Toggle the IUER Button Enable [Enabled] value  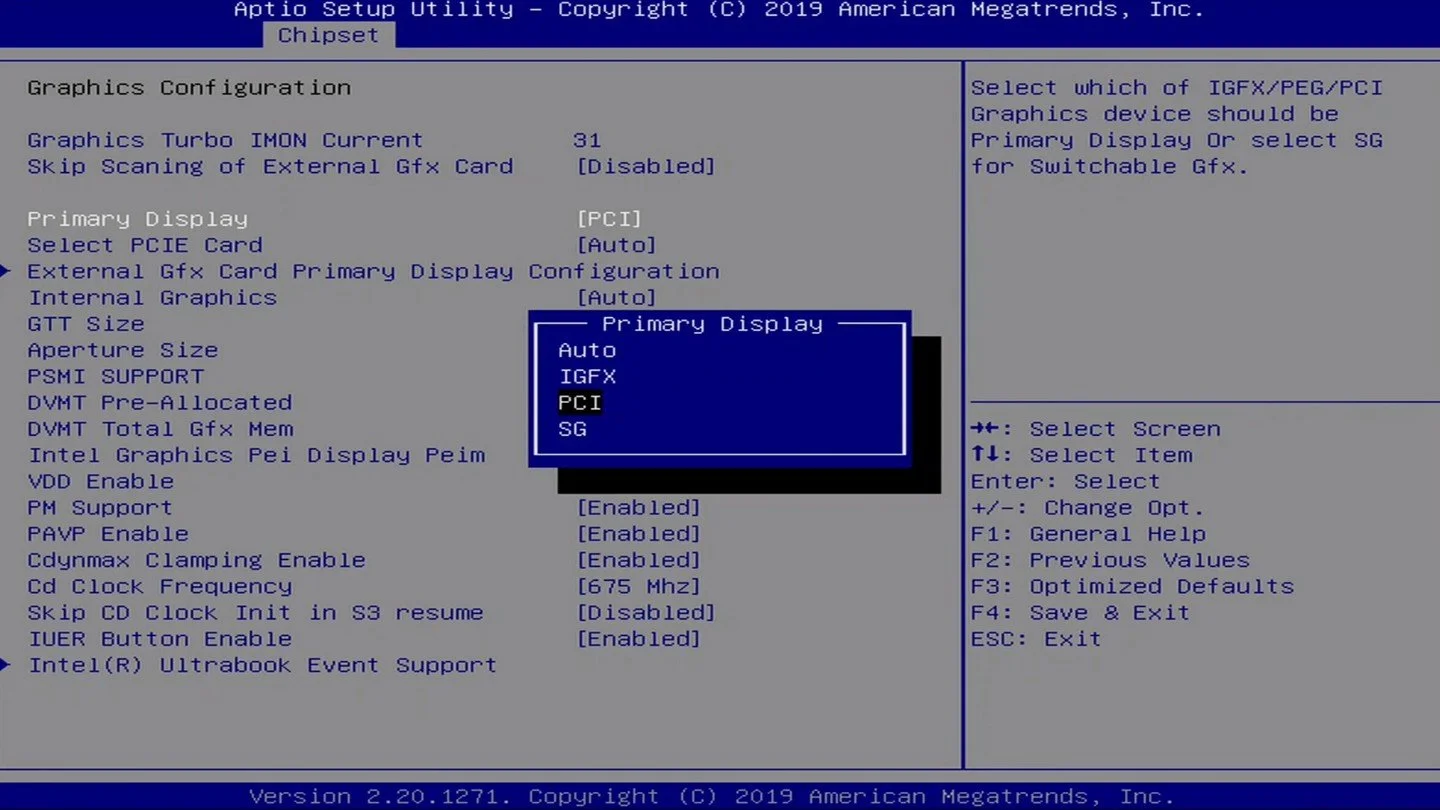click(638, 638)
